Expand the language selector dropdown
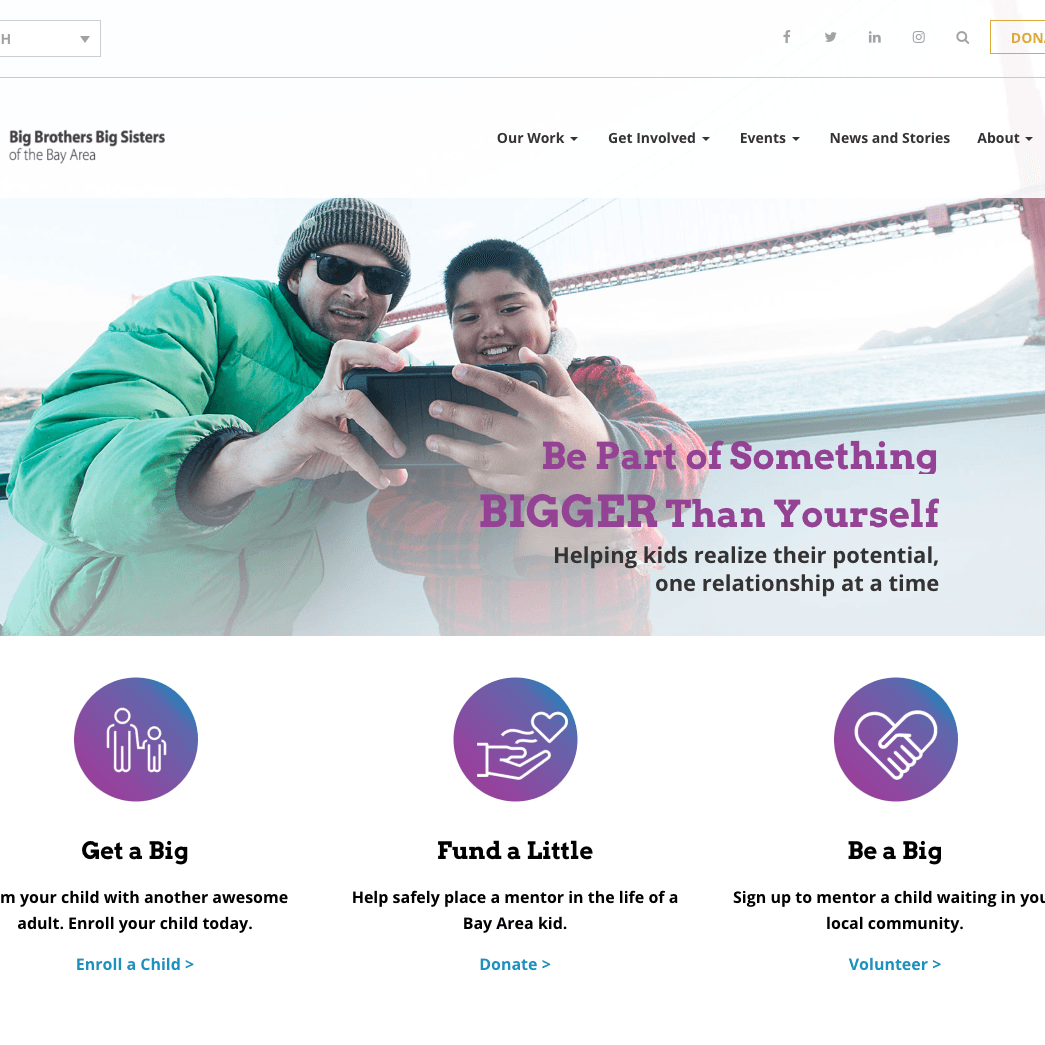 pos(50,39)
